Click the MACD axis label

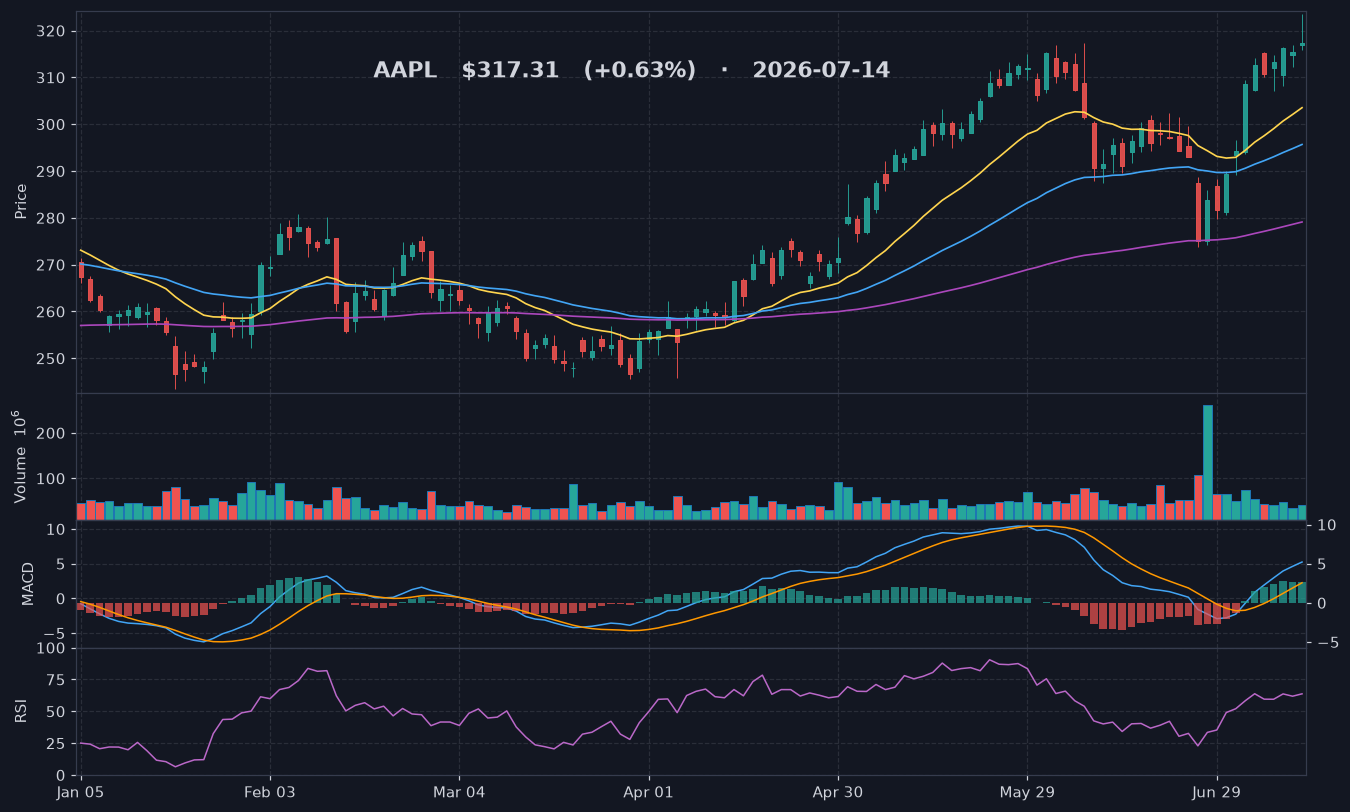coord(28,583)
